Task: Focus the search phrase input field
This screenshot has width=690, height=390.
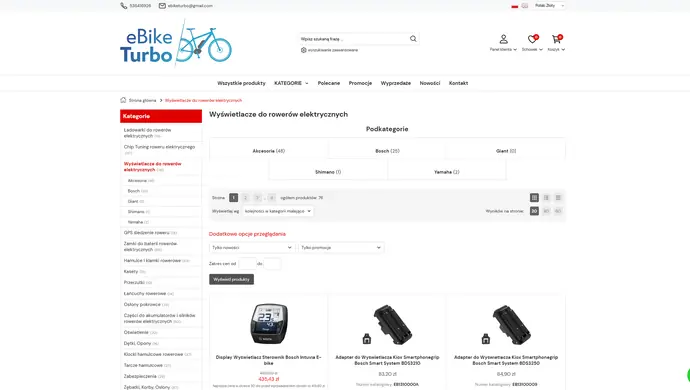Action: (354, 39)
